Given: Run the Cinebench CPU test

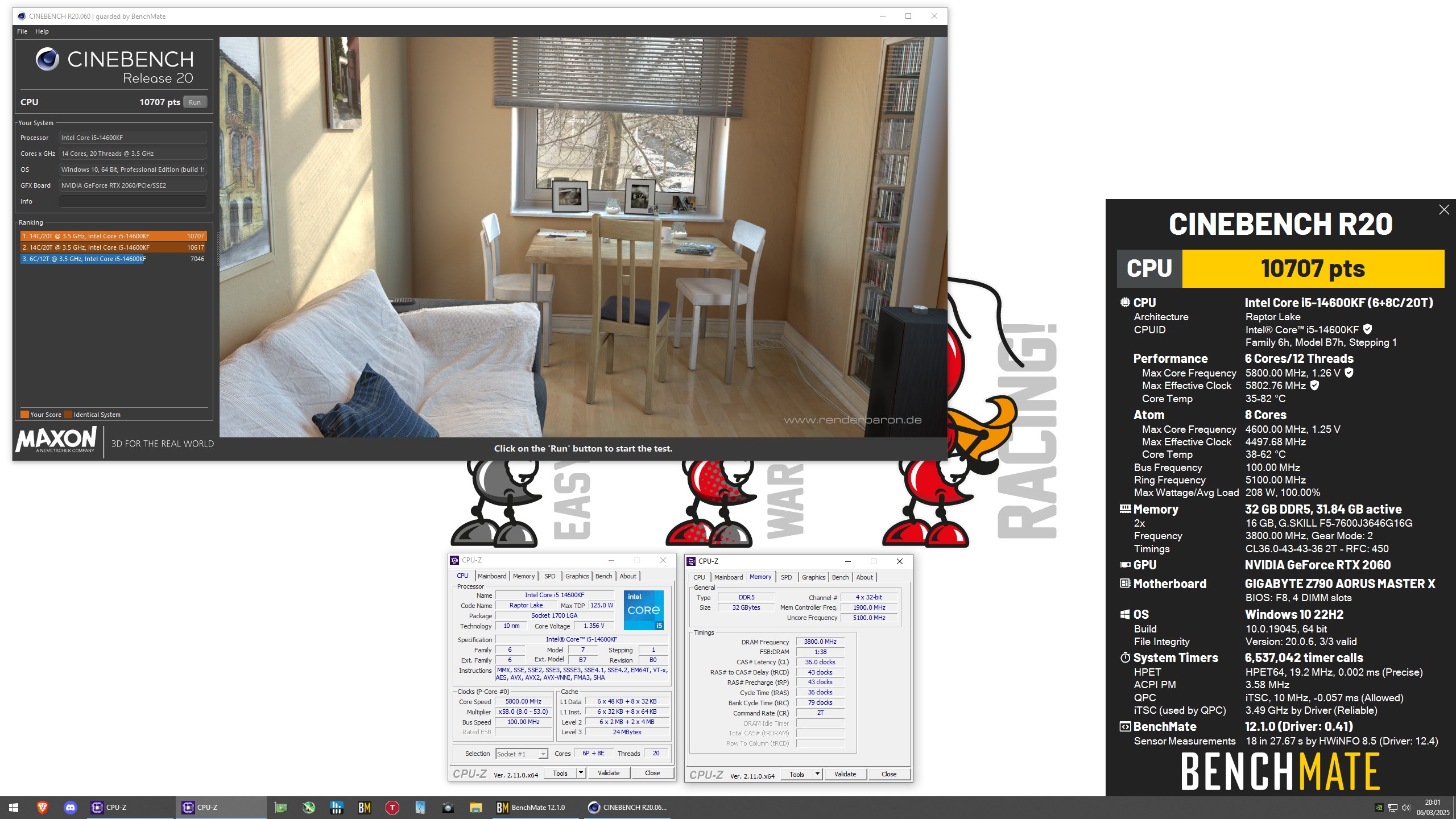Looking at the screenshot, I should point(195,102).
